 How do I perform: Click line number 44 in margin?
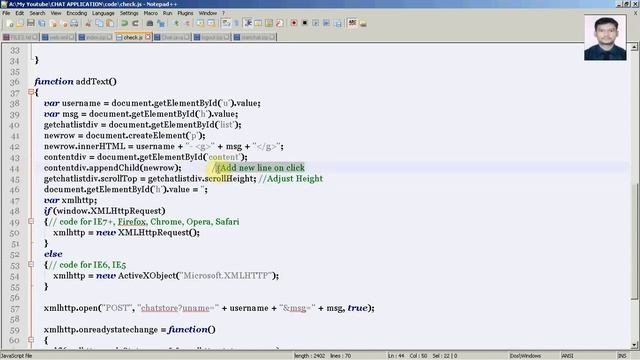coord(14,168)
